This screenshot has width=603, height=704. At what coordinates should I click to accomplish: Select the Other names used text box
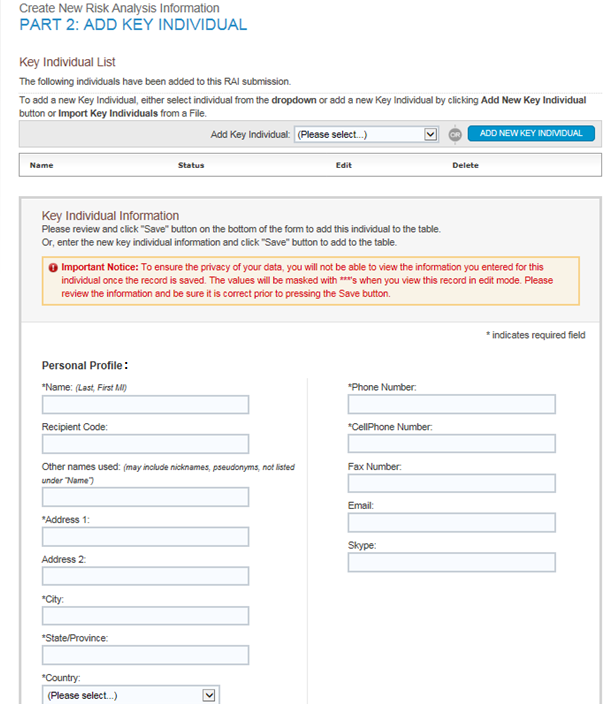click(x=146, y=497)
